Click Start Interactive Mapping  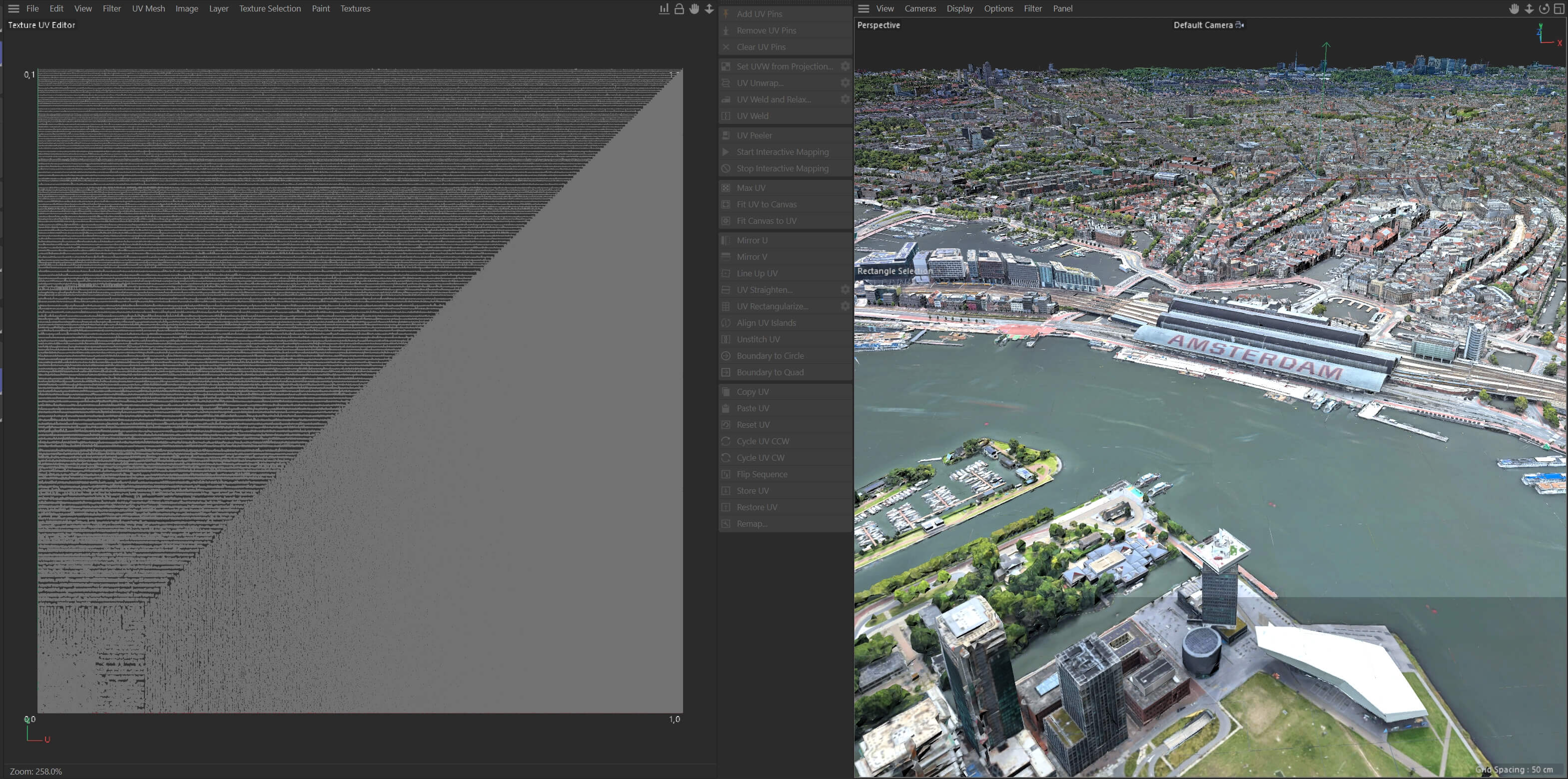coord(785,151)
